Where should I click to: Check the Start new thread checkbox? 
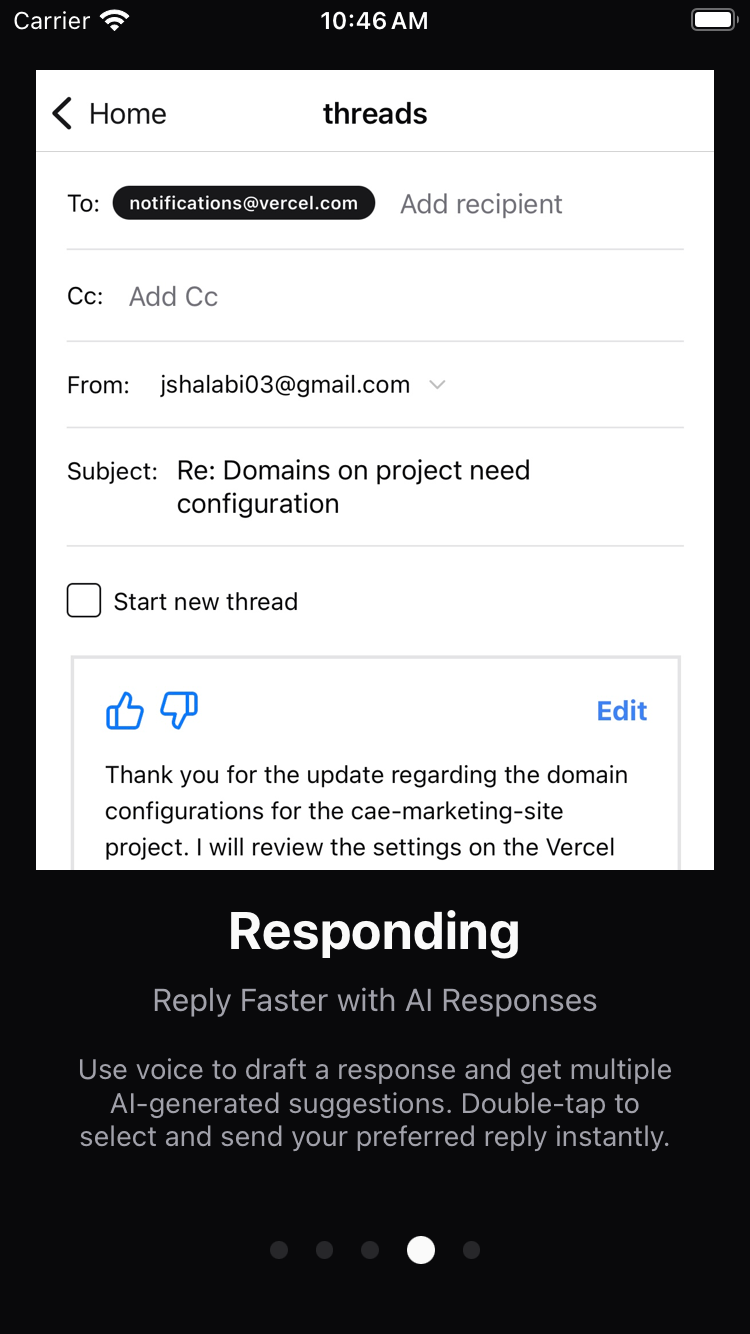pos(84,601)
